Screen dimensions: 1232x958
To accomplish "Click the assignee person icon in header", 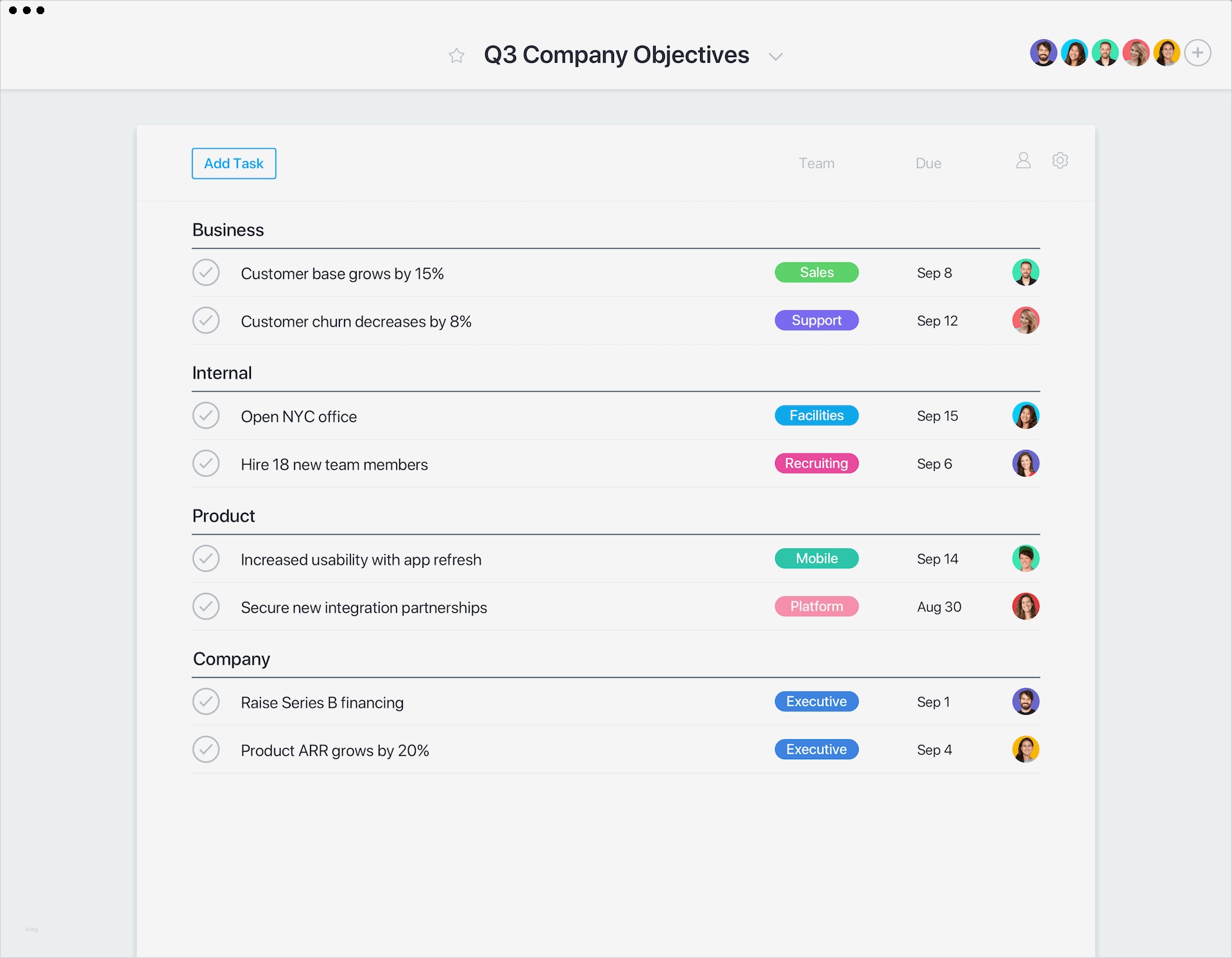I will [x=1023, y=160].
